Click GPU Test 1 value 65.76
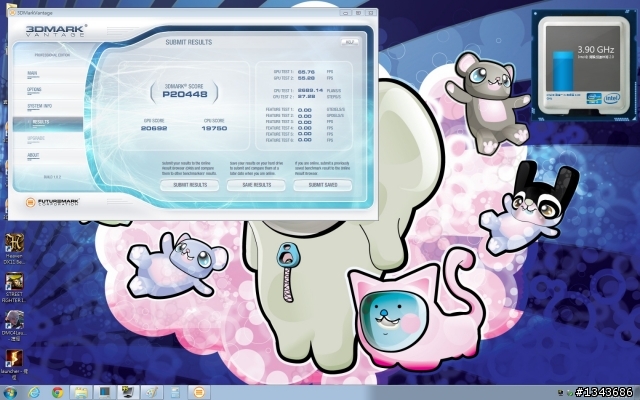The image size is (640, 400). pyautogui.click(x=306, y=72)
